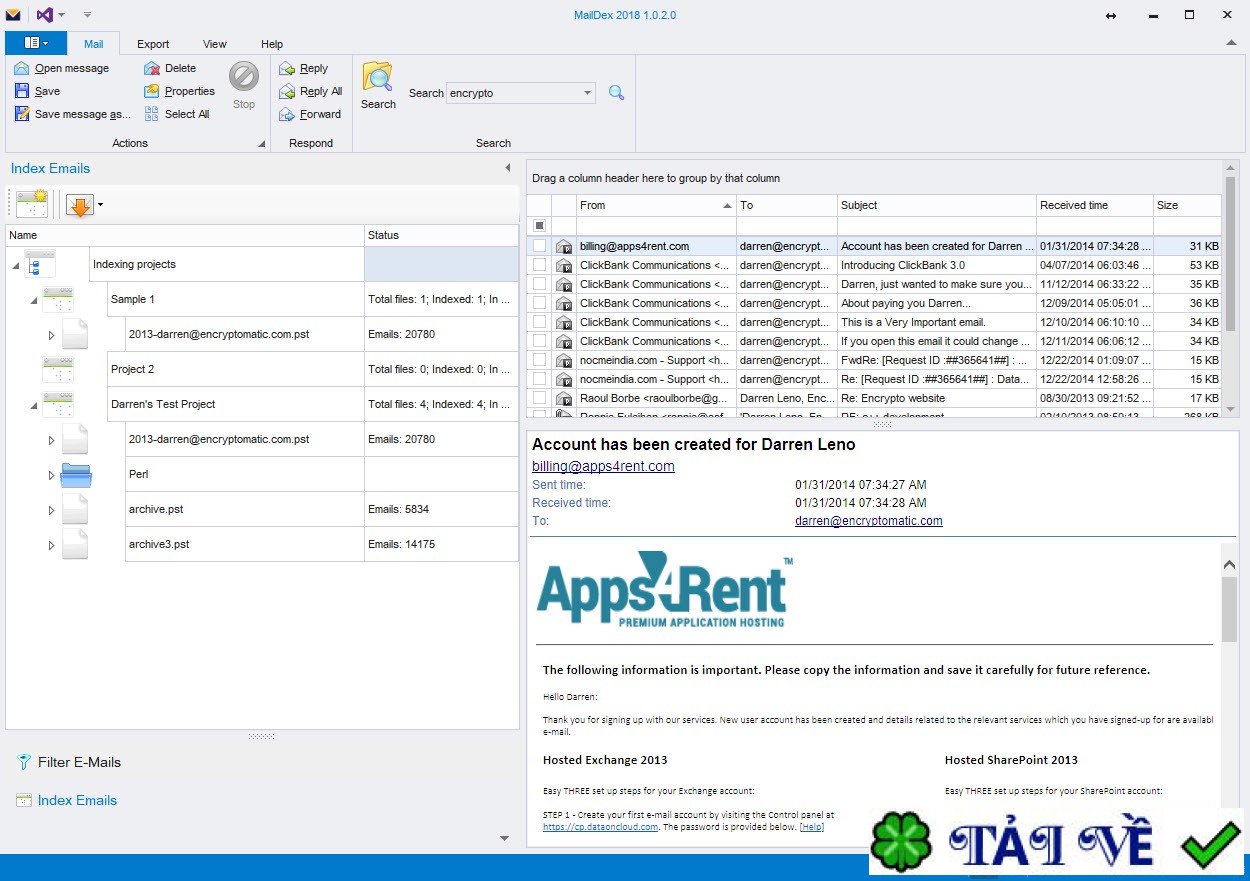The image size is (1250, 881).
Task: Click the Open message icon
Action: 21,68
